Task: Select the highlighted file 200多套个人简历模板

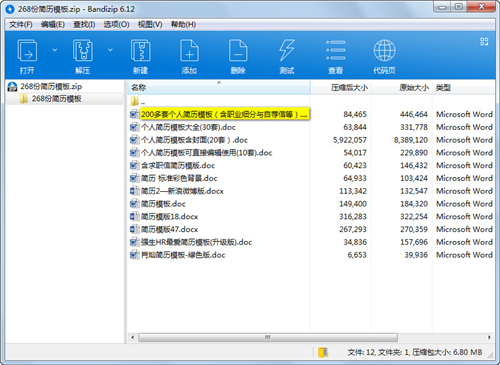Action: pyautogui.click(x=224, y=114)
